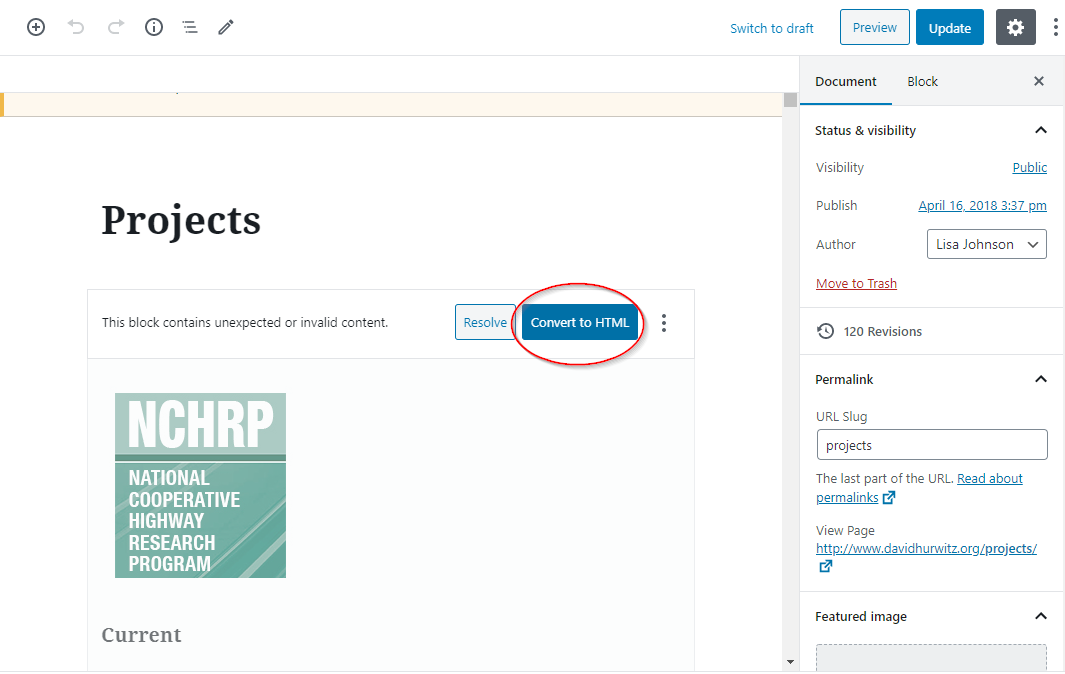Viewport: 1065px width, 674px height.
Task: Collapse the Status & visibility panel
Action: point(1041,130)
